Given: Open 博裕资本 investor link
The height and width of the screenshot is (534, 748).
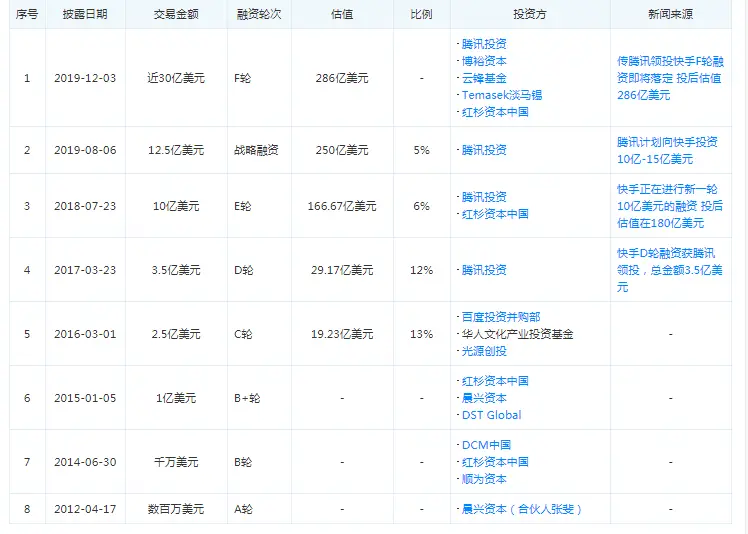Looking at the screenshot, I should 484,61.
